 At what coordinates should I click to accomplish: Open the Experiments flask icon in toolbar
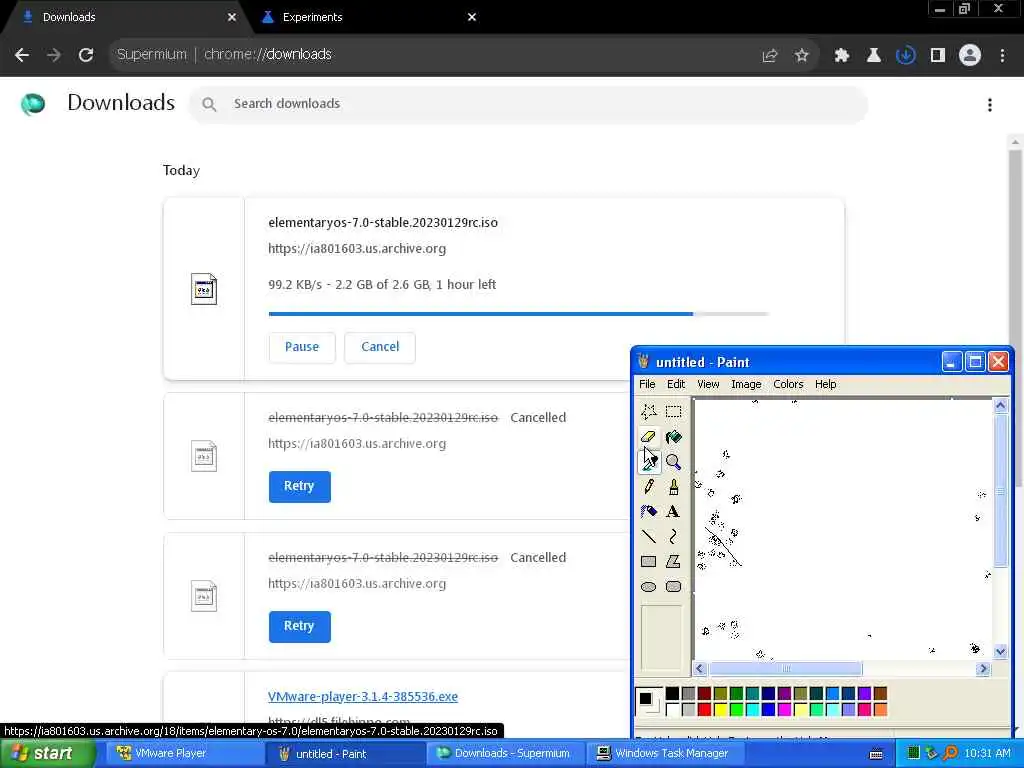point(873,56)
